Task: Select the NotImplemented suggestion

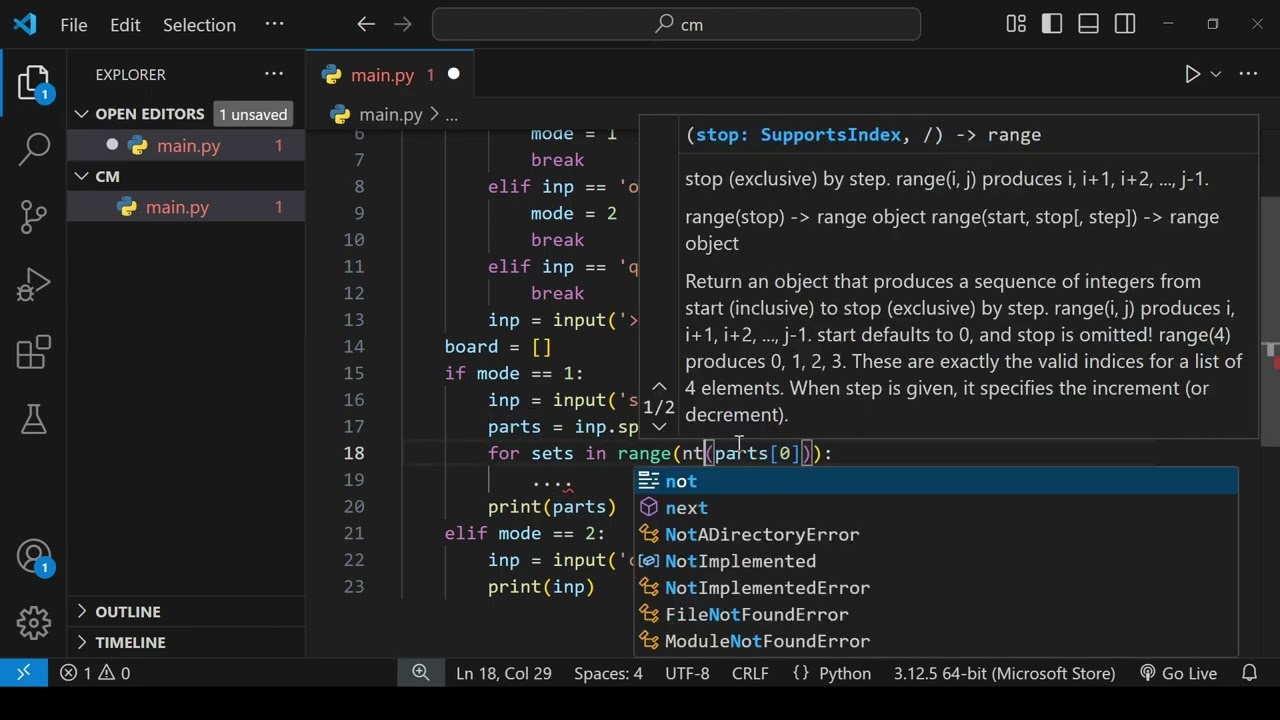Action: tap(936, 561)
